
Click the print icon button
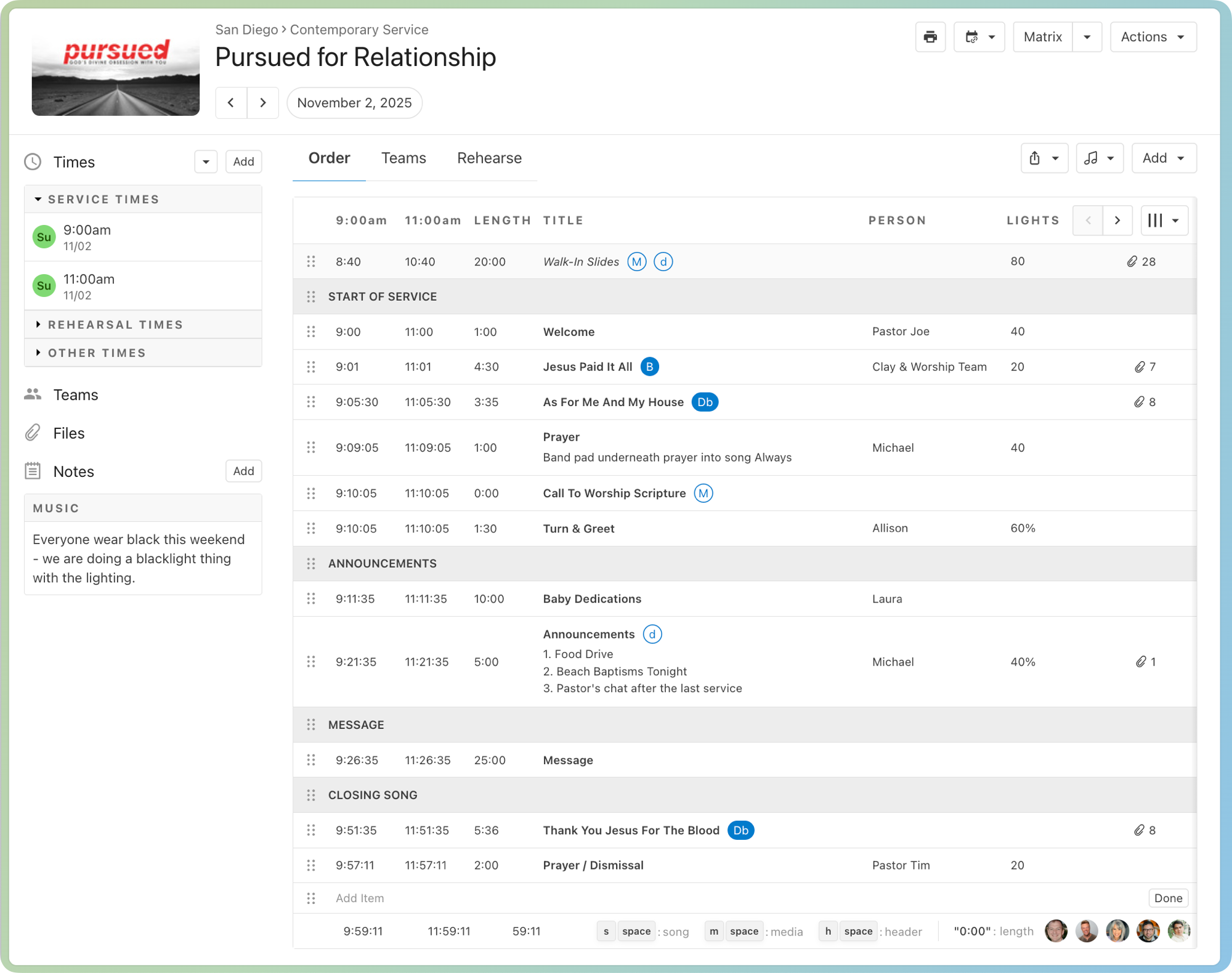coord(930,37)
